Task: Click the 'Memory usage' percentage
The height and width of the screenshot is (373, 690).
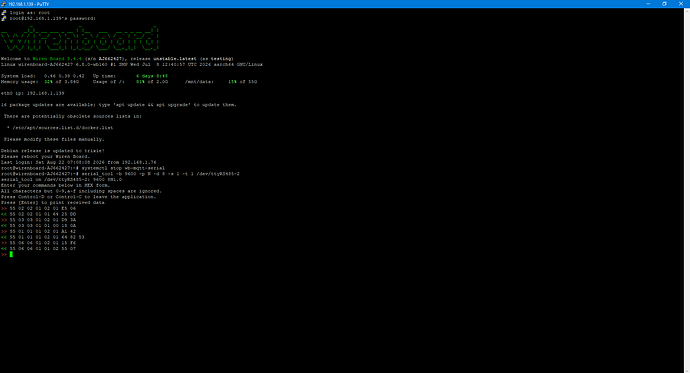Action: 48,81
